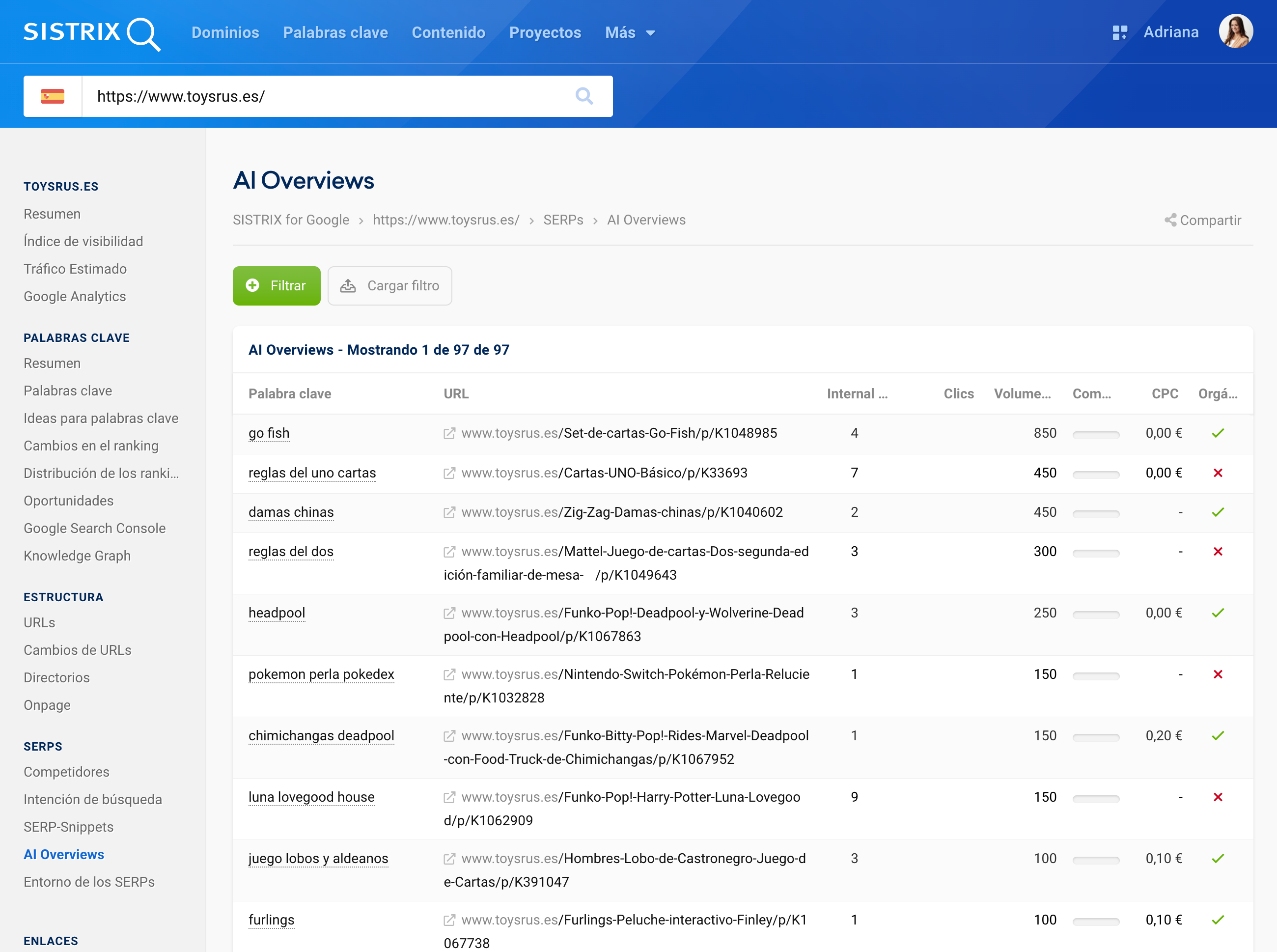Open SERP-Snippets in the sidebar
The height and width of the screenshot is (952, 1277).
tap(69, 827)
